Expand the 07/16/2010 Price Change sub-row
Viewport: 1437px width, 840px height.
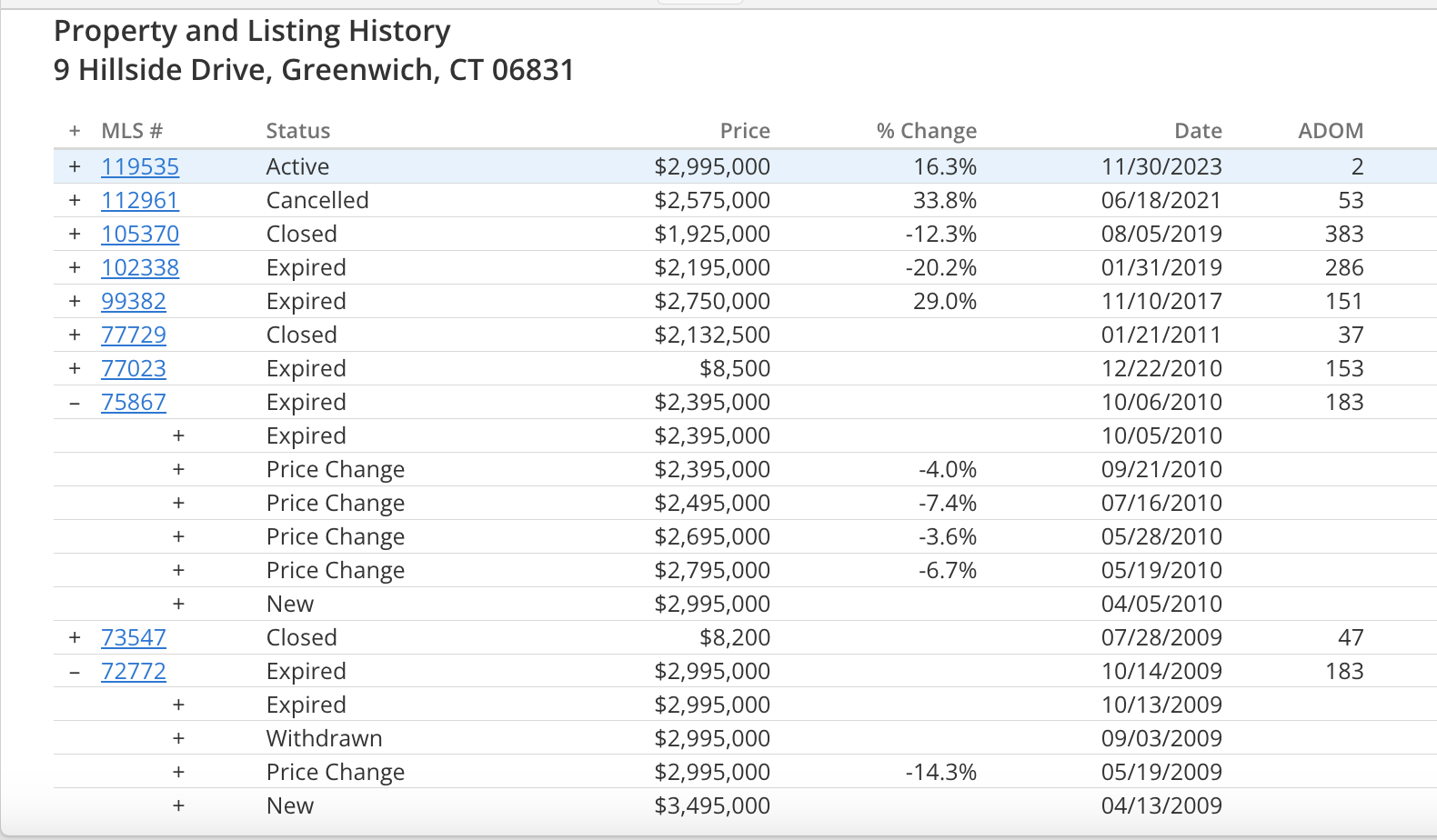pyautogui.click(x=178, y=503)
